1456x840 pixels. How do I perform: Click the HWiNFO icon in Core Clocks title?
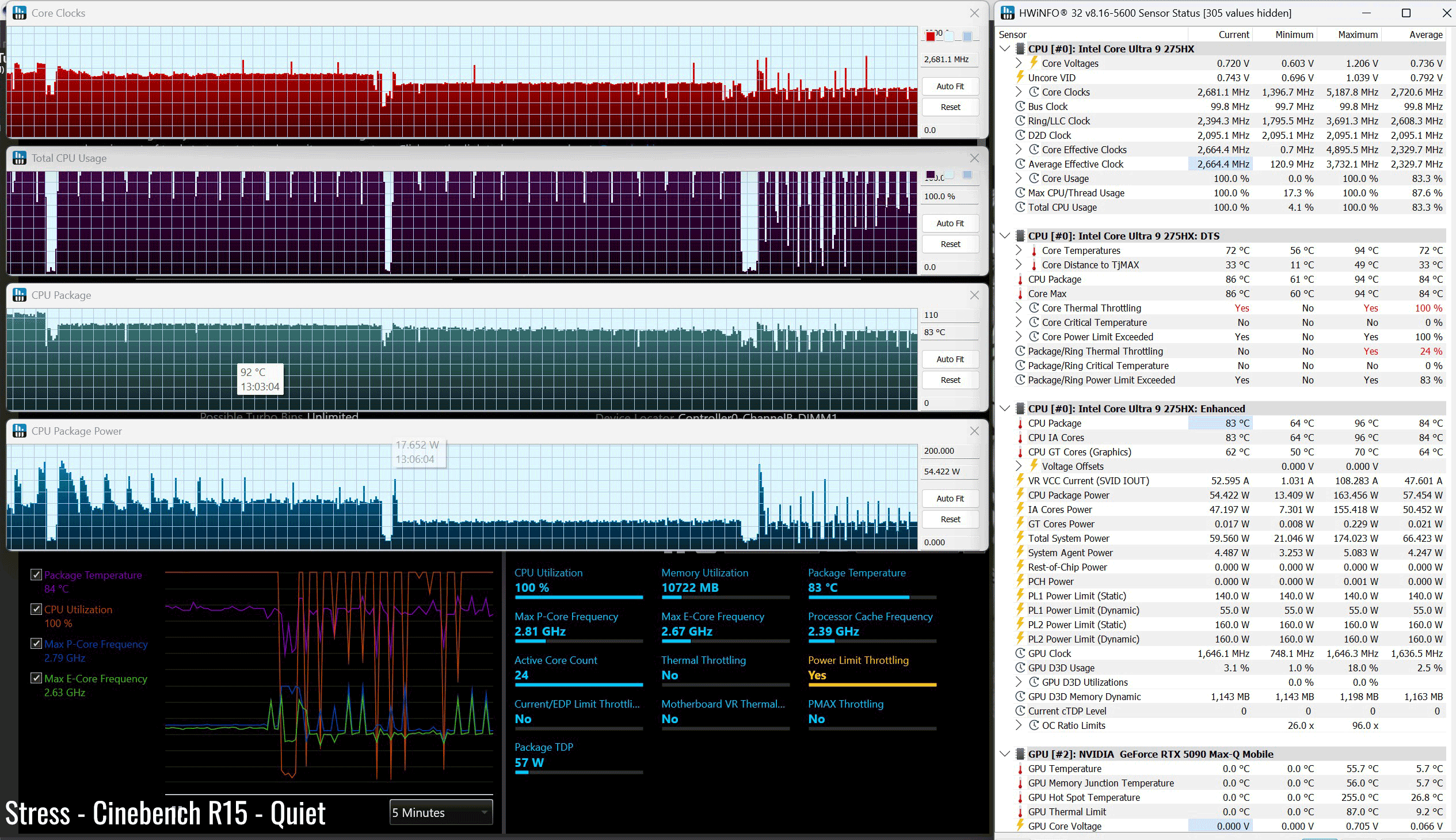(x=20, y=13)
